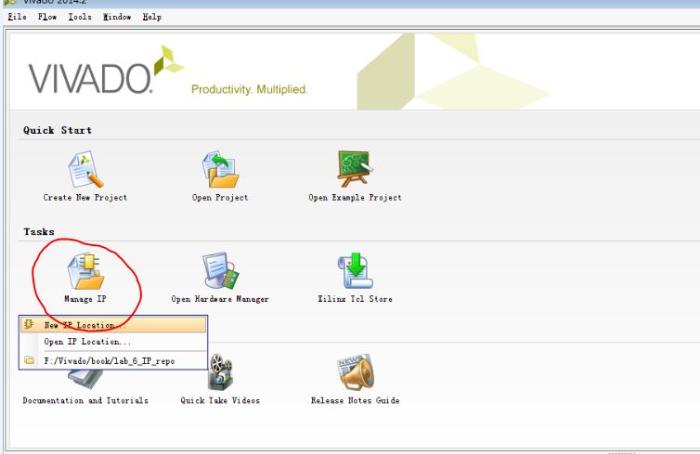700x454 pixels.
Task: Click the Create New Project icon
Action: pyautogui.click(x=85, y=169)
